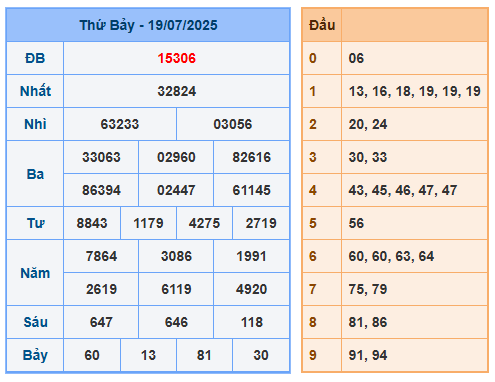
Task: Select the Tư prize number 8843
Action: (92, 223)
